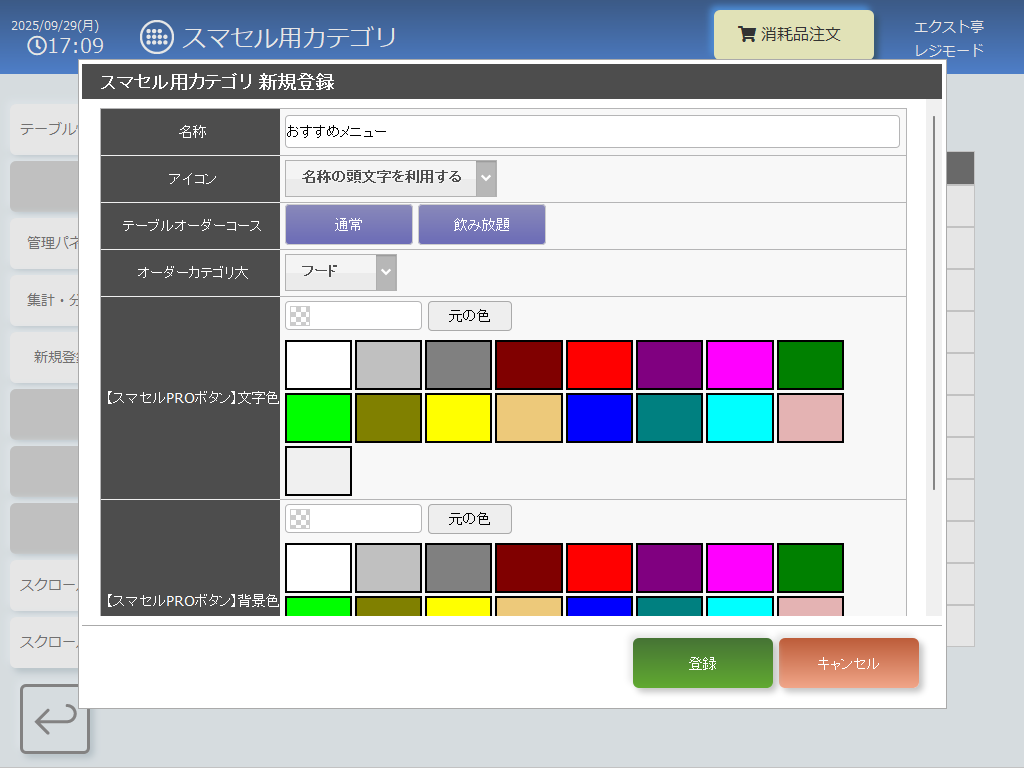Select the red text color swatch
The image size is (1024, 768).
tap(599, 365)
